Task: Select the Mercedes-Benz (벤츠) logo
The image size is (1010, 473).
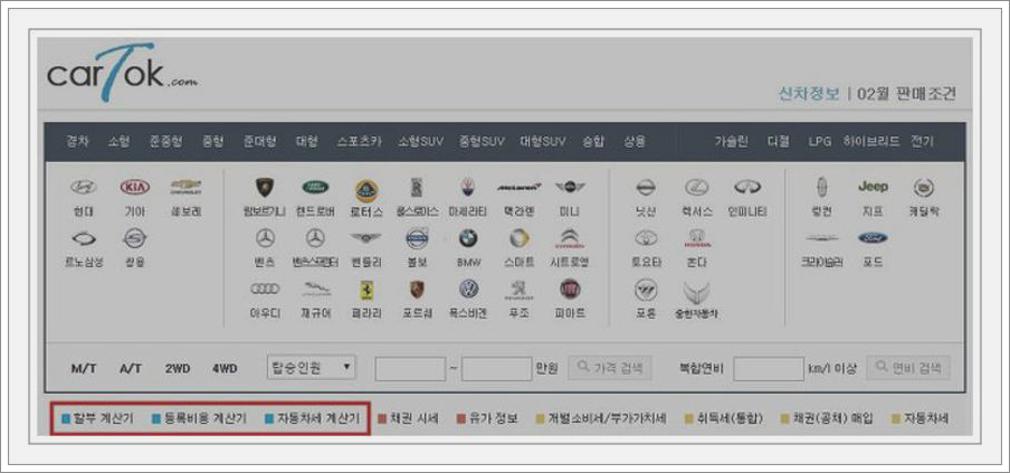Action: pos(265,238)
